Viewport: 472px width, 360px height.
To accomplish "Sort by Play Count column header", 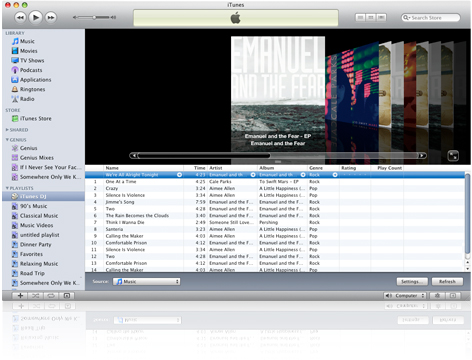I will pos(387,168).
